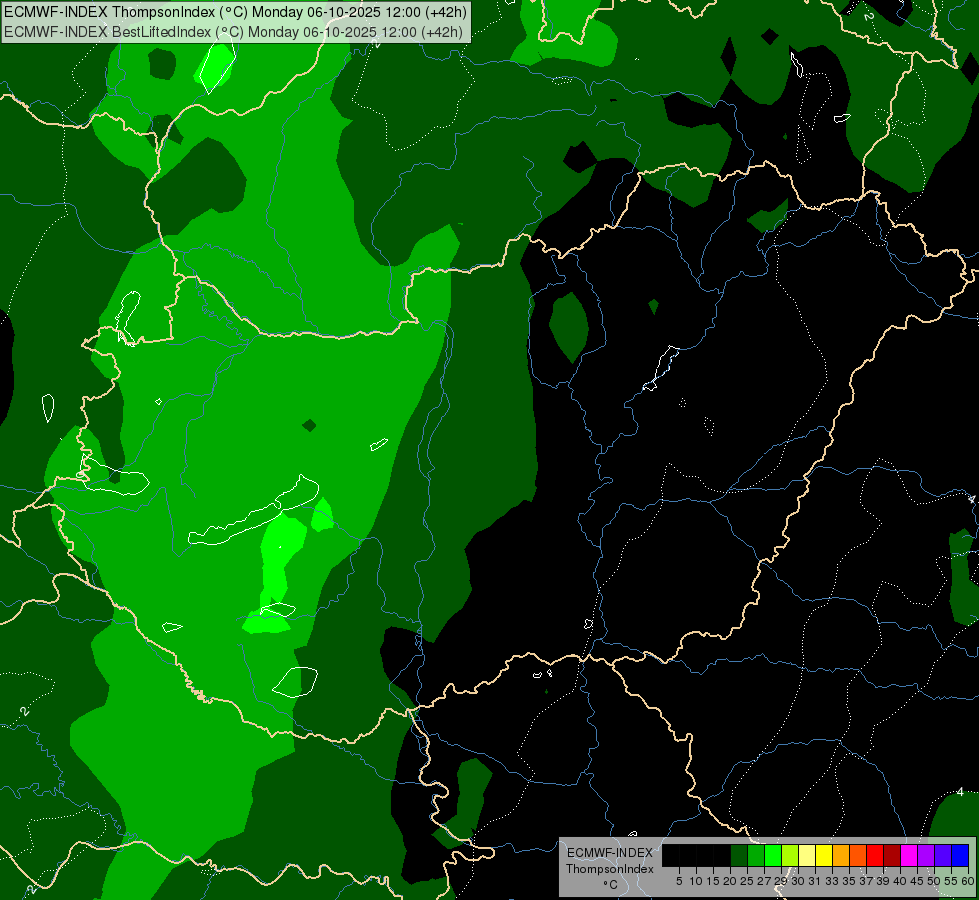Click the legend scale value 27
The height and width of the screenshot is (900, 979).
(x=765, y=881)
